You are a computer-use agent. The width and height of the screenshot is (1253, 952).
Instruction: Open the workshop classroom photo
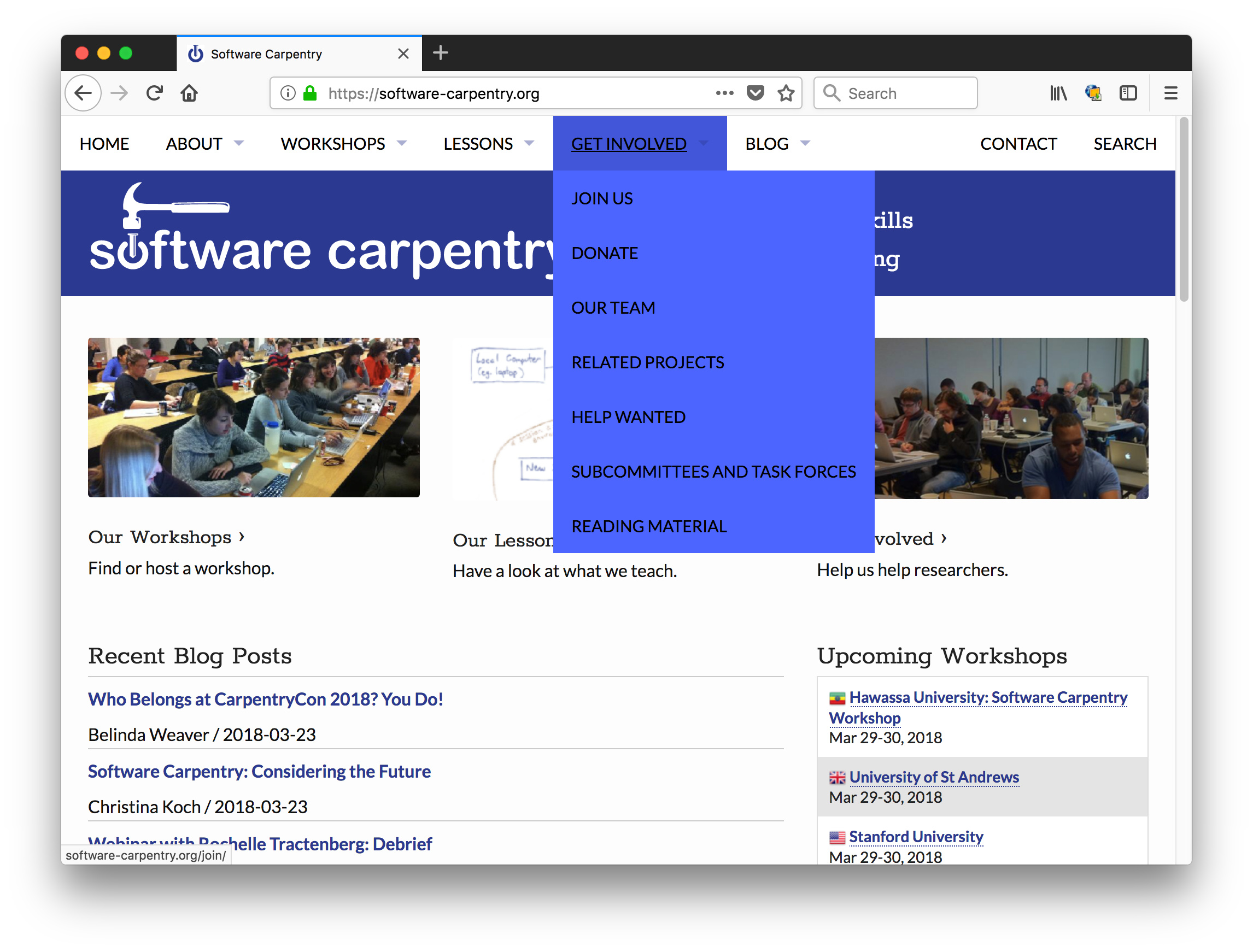point(253,418)
